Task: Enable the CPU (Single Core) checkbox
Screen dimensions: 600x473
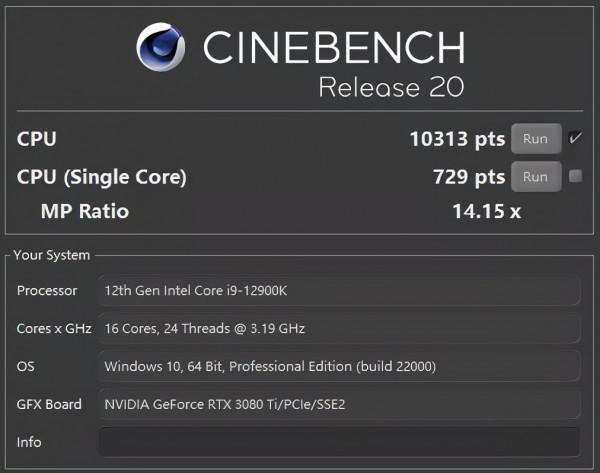Action: pos(575,177)
